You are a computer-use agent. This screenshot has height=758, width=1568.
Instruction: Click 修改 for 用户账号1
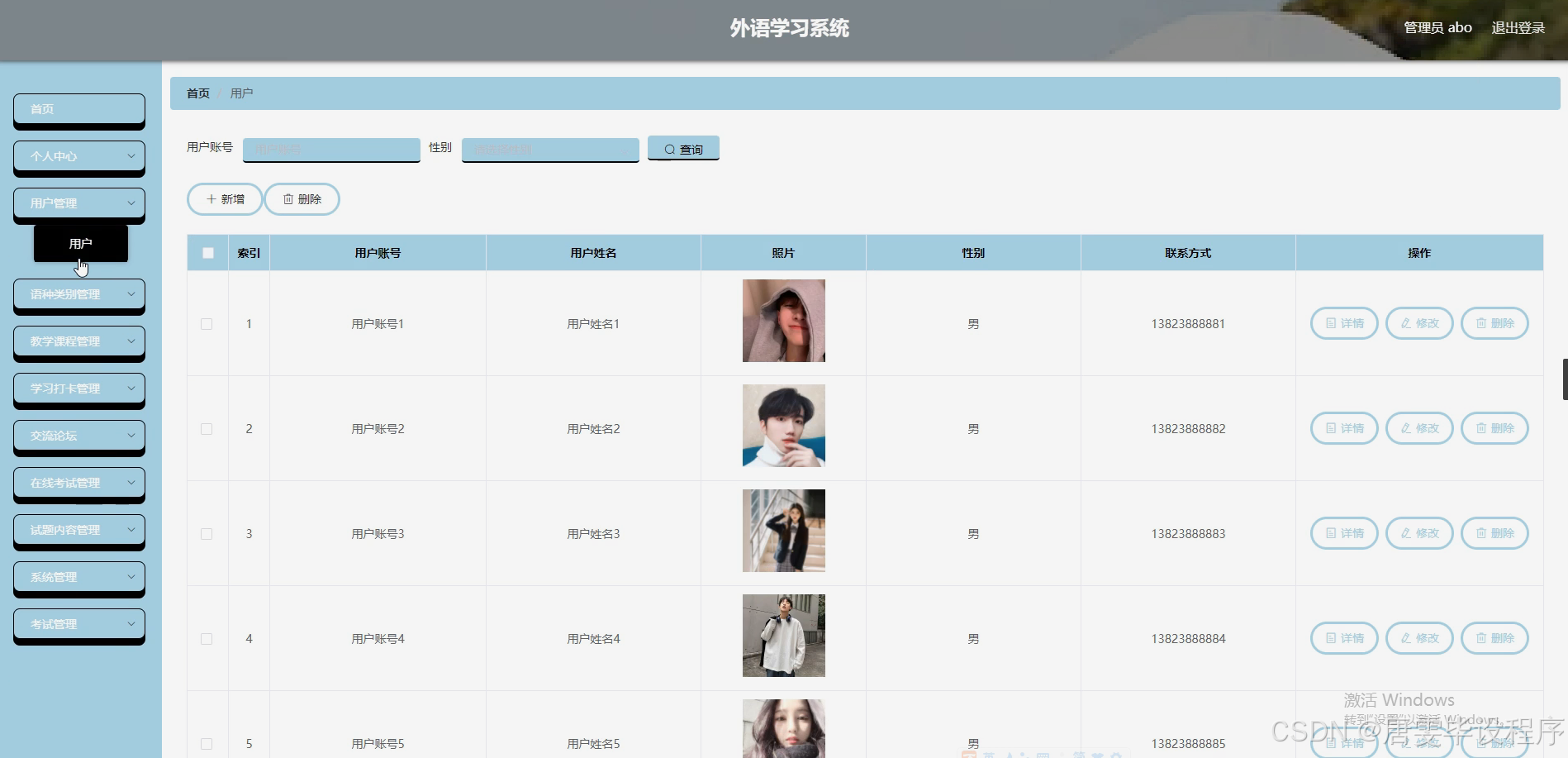coord(1419,323)
